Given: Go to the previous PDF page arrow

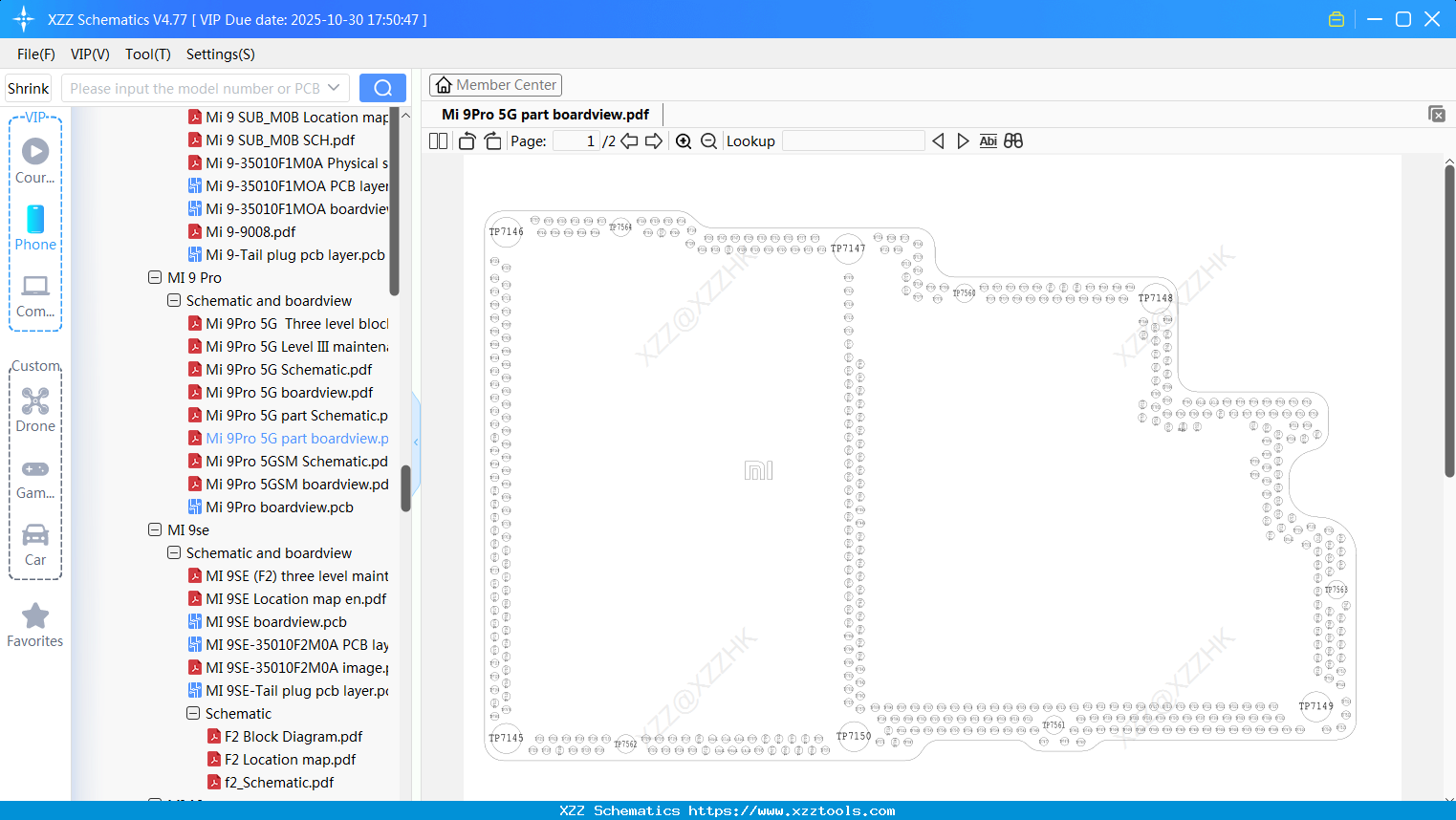Looking at the screenshot, I should pyautogui.click(x=629, y=141).
